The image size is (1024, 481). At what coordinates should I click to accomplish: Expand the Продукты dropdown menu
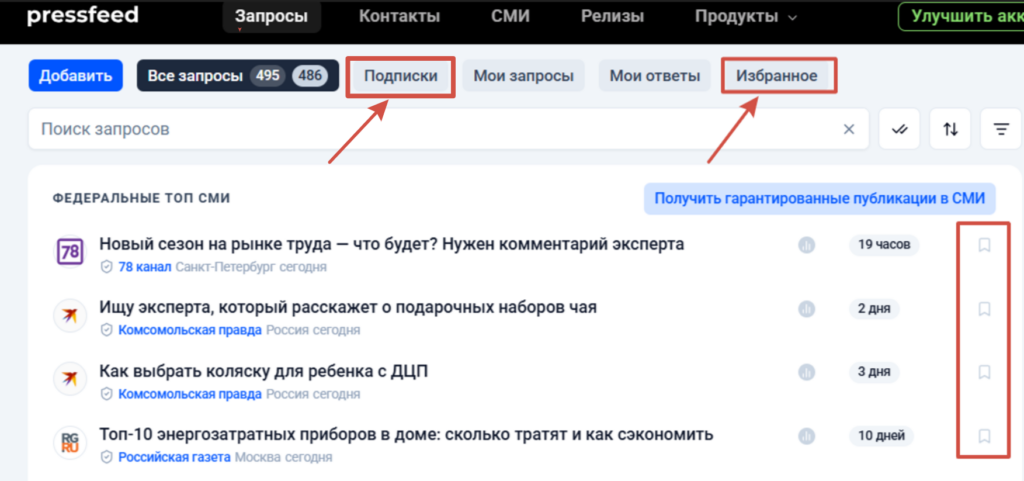coord(746,16)
